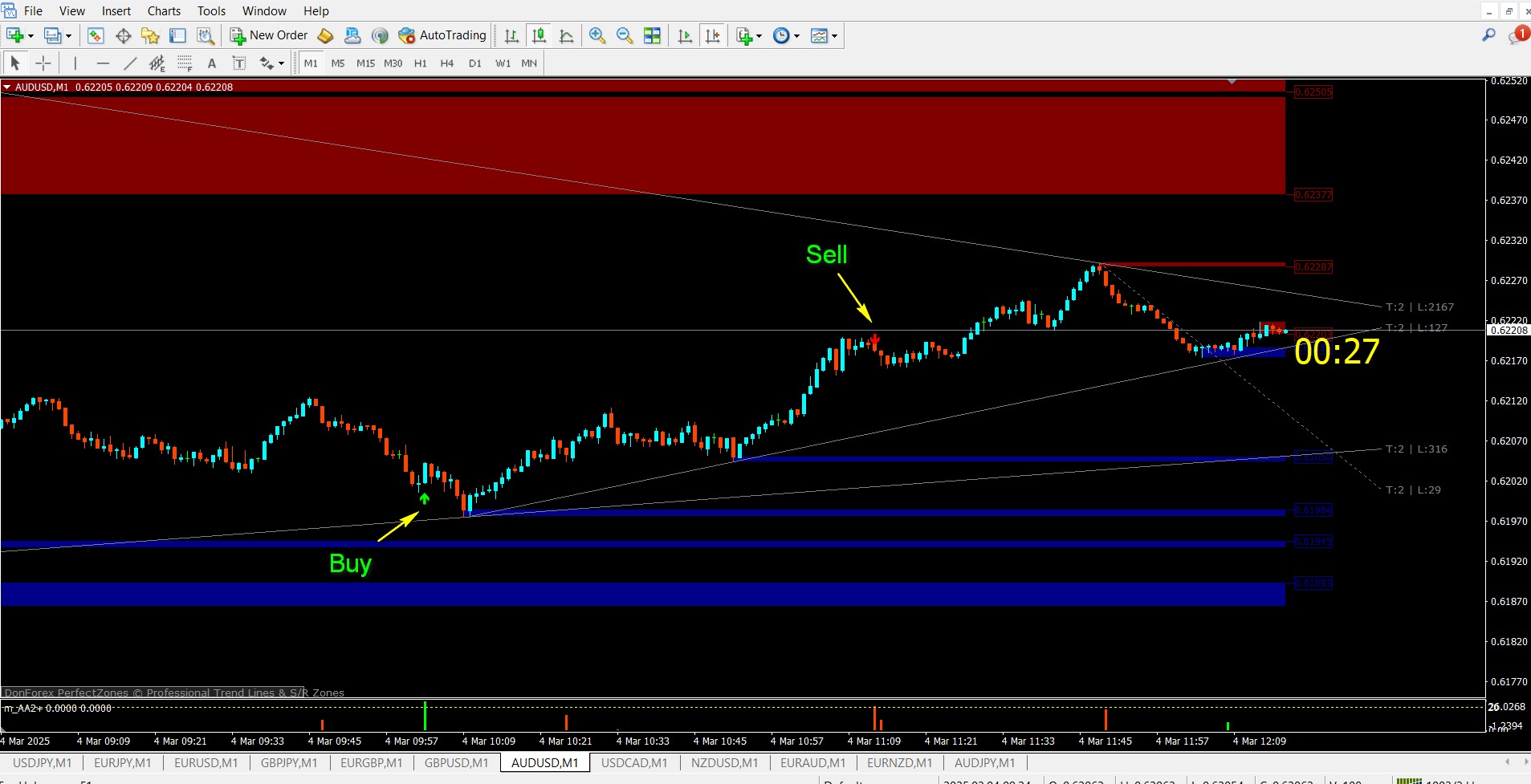
Task: Toggle chart shift from right edge
Action: coord(713,35)
